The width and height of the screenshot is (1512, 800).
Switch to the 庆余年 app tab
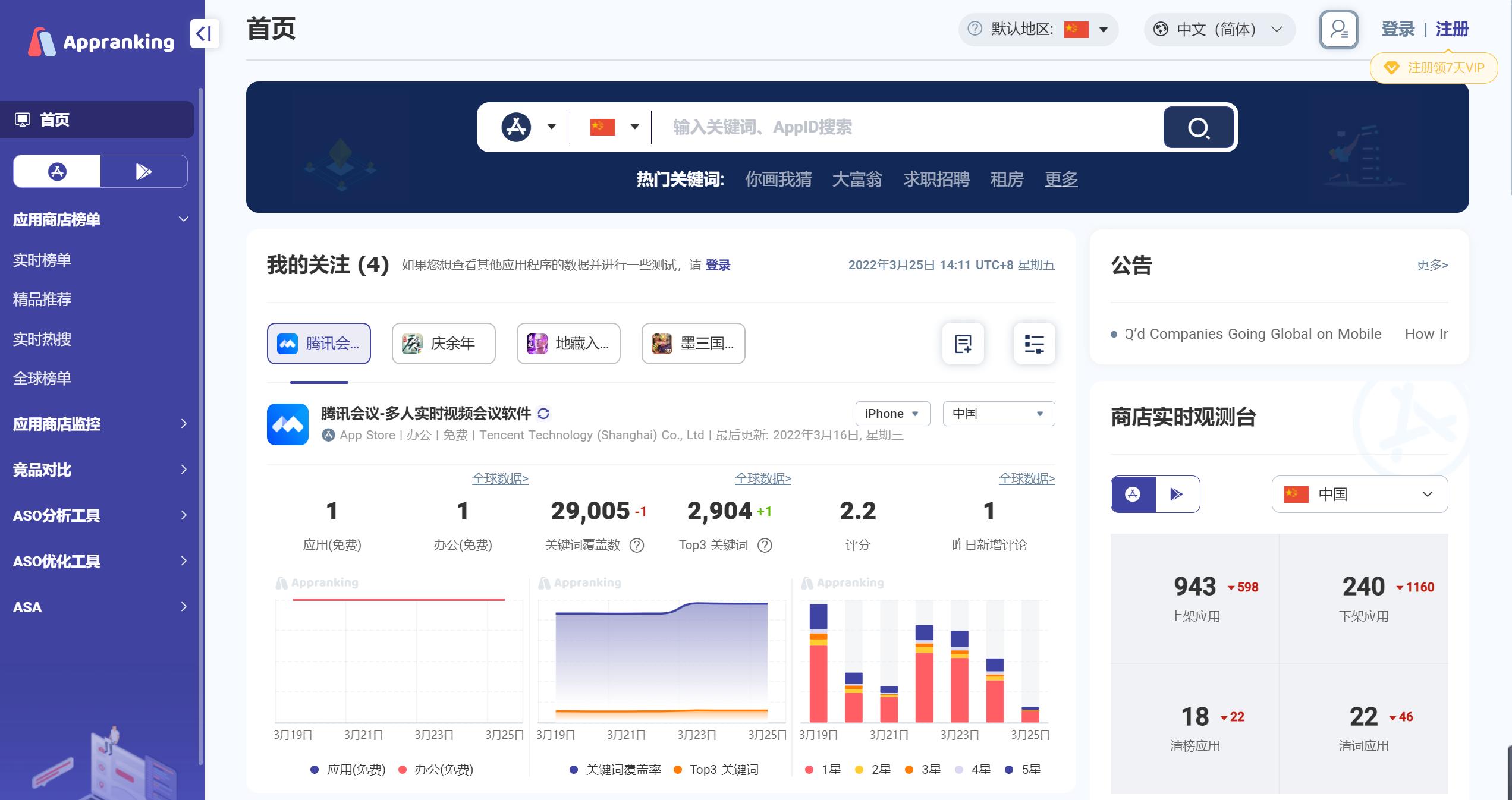click(x=443, y=343)
